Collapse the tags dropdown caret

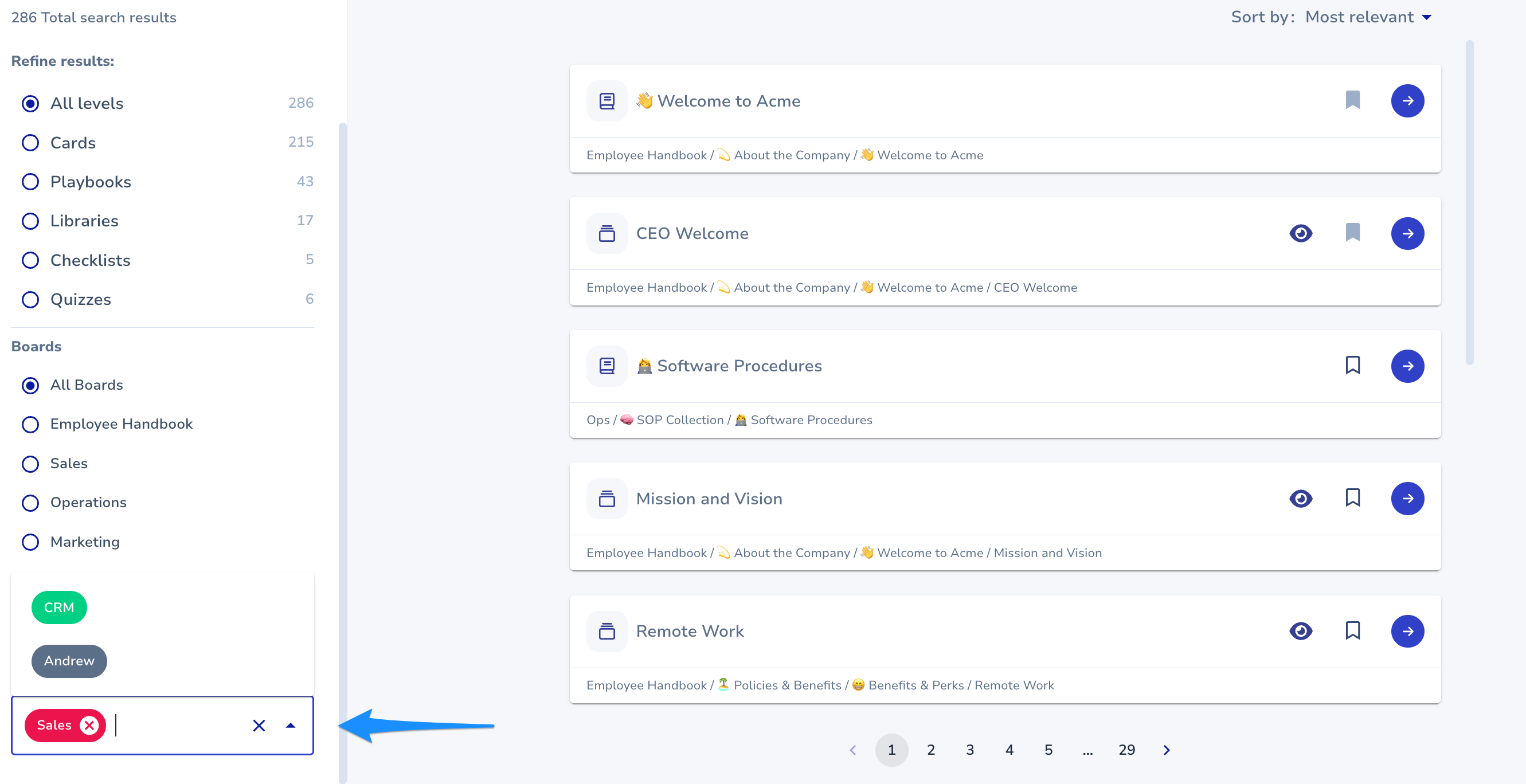pyautogui.click(x=290, y=726)
